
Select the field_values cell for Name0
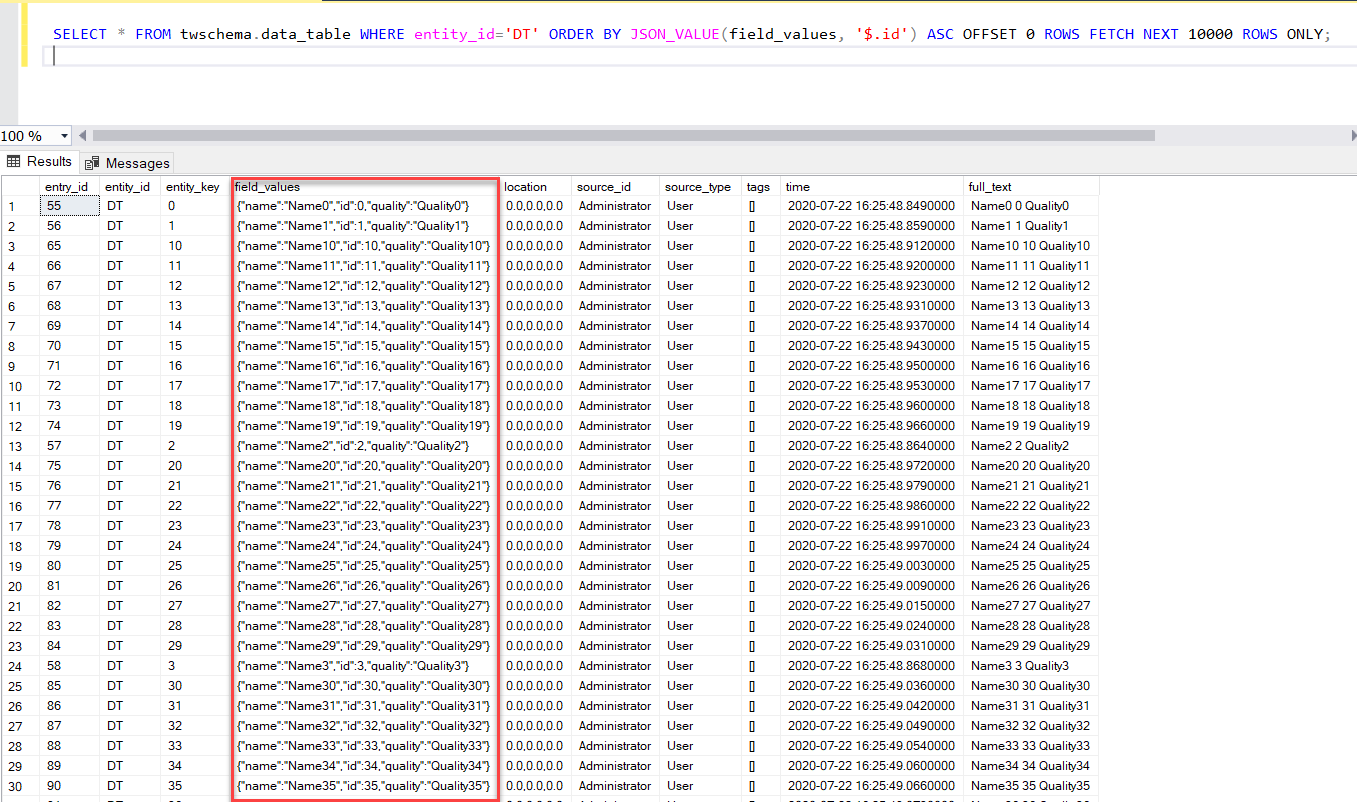point(365,206)
